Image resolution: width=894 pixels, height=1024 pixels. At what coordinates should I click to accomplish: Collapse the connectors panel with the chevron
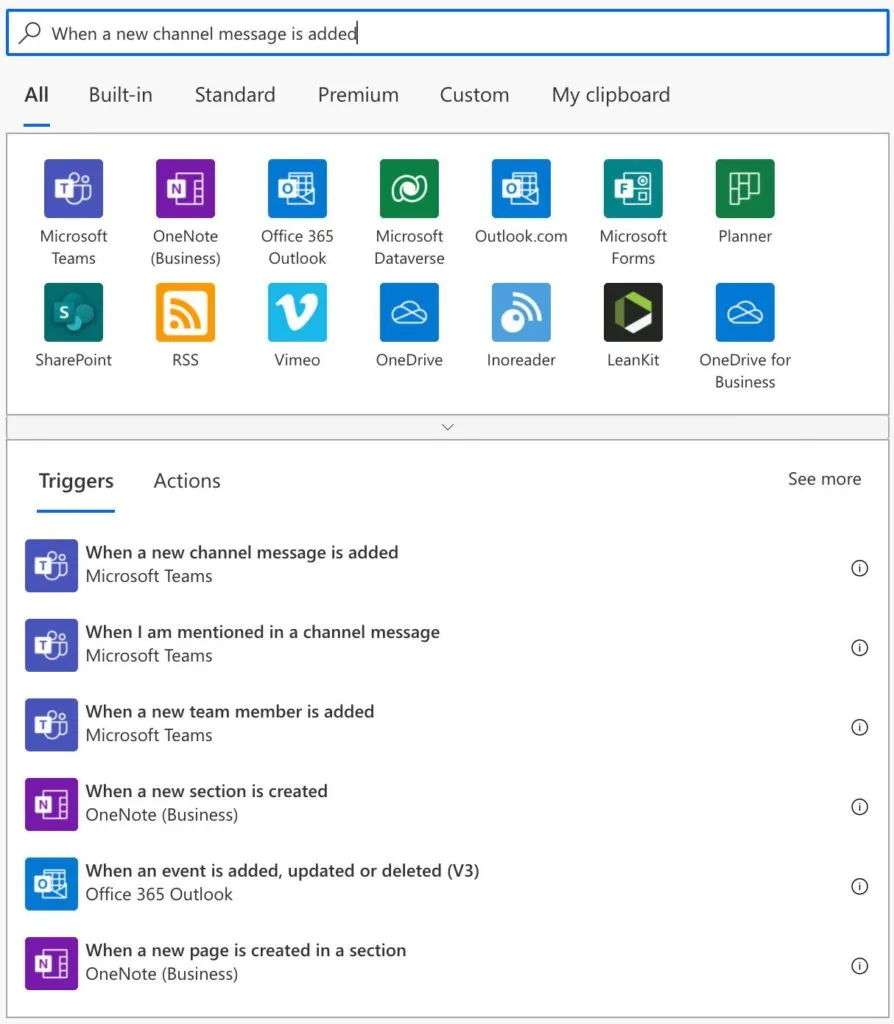pos(447,427)
